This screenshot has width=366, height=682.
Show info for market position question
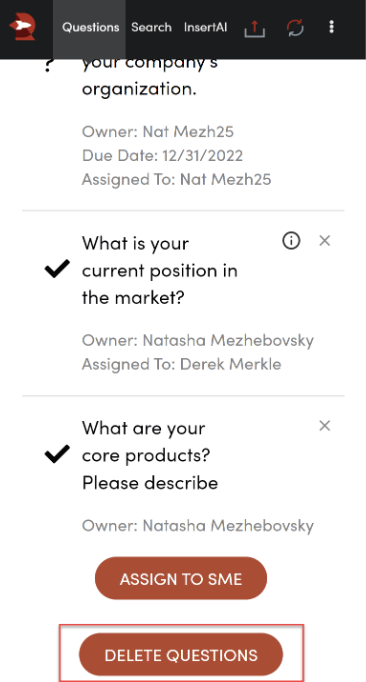291,240
